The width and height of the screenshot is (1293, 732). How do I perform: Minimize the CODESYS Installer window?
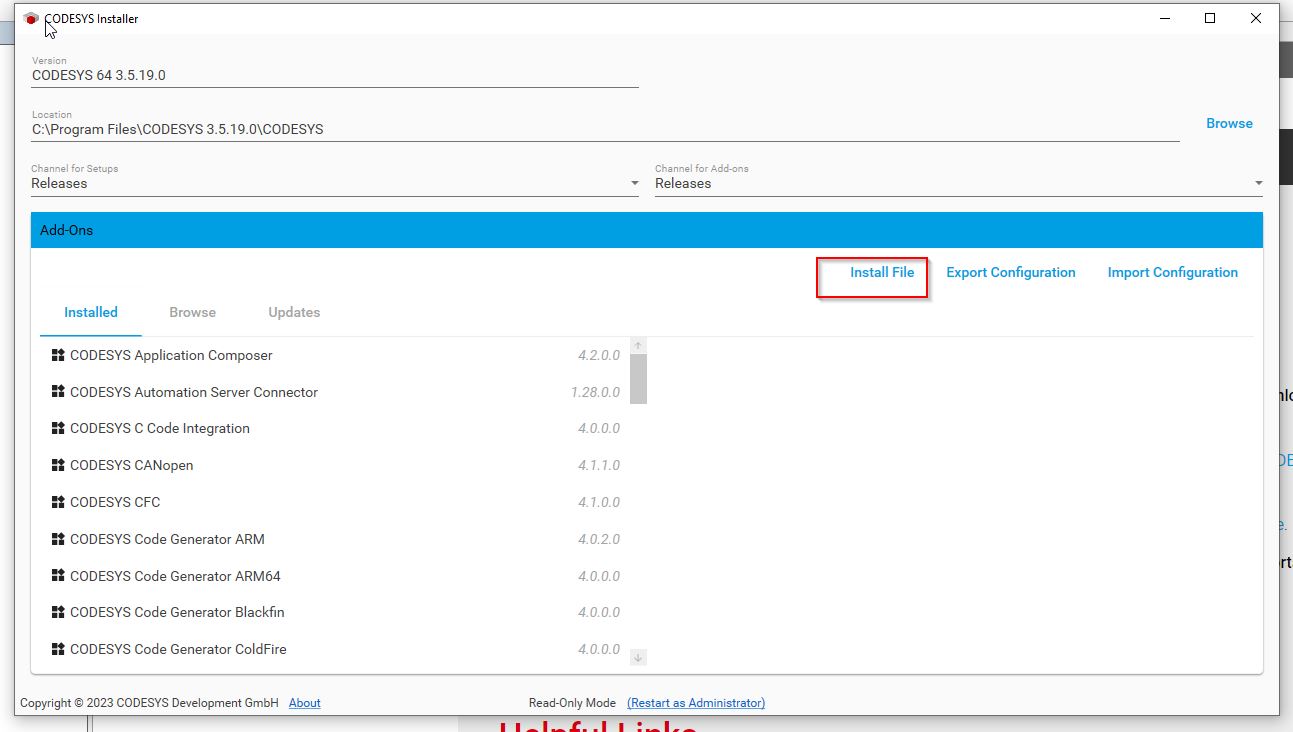click(x=1164, y=18)
